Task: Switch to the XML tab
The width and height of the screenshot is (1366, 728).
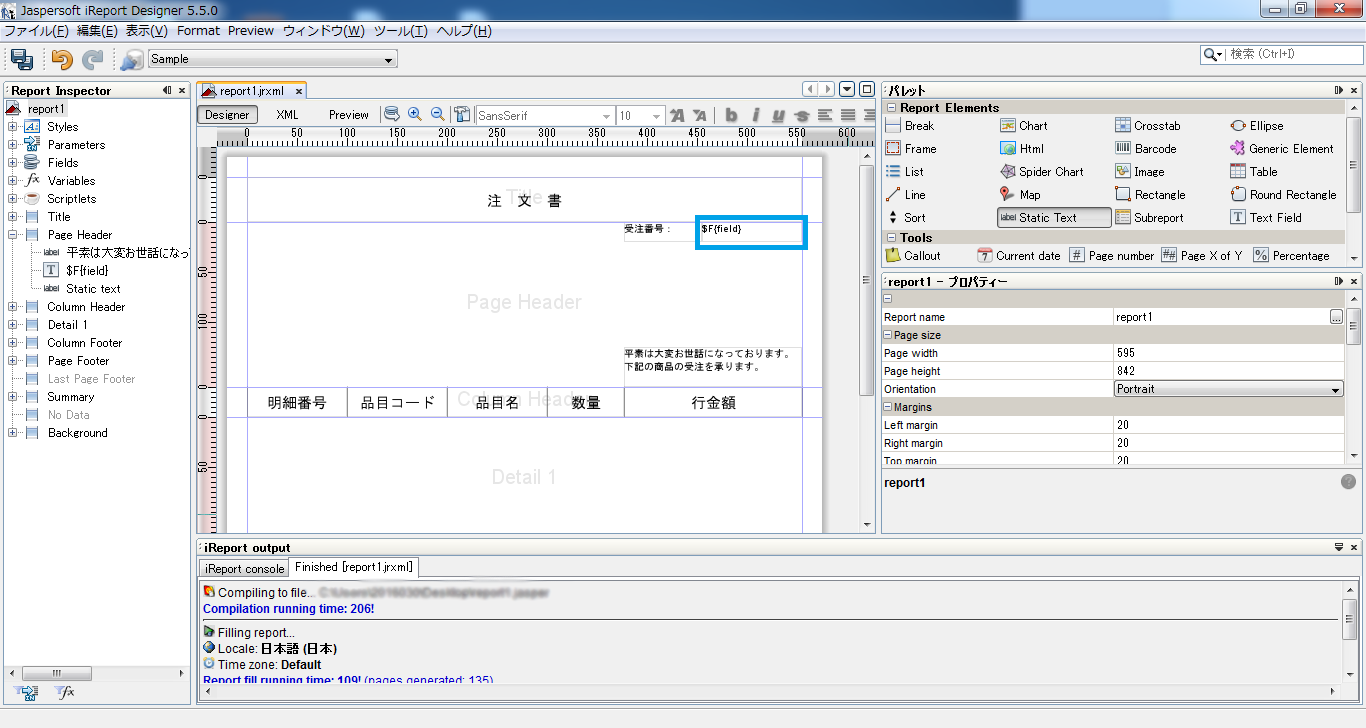Action: point(286,113)
